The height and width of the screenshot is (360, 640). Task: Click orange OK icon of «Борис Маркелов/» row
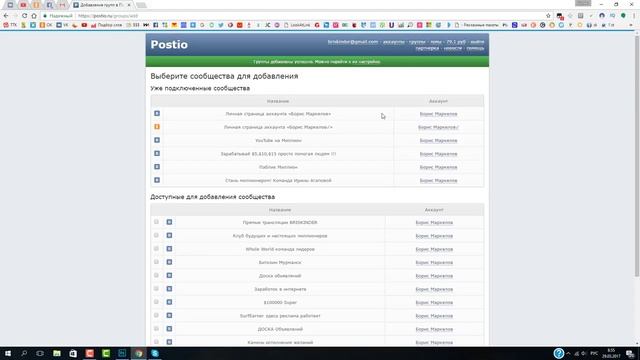pos(157,127)
